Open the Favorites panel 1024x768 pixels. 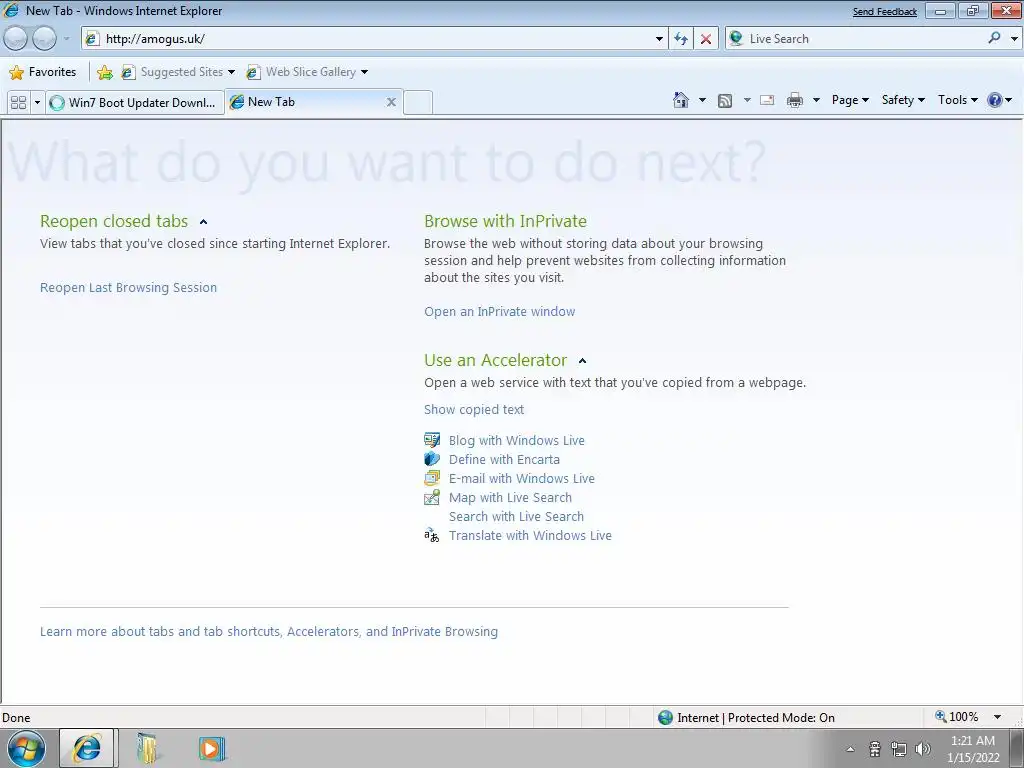click(42, 72)
